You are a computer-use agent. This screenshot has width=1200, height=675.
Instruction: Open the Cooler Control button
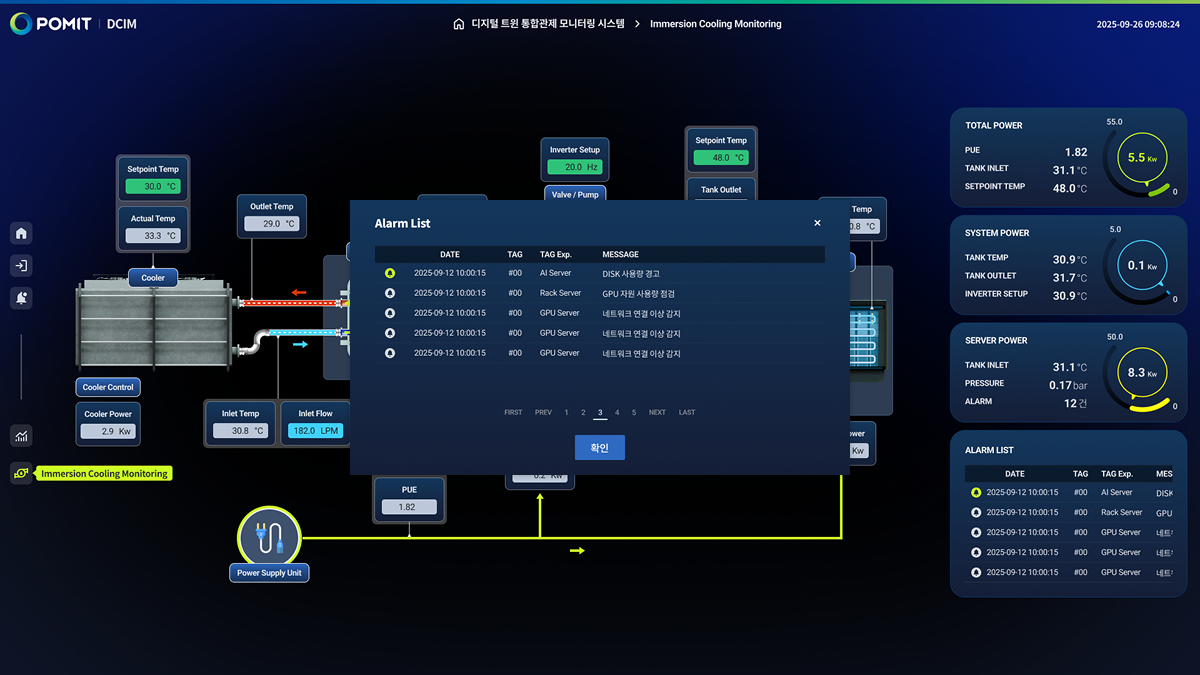[108, 387]
